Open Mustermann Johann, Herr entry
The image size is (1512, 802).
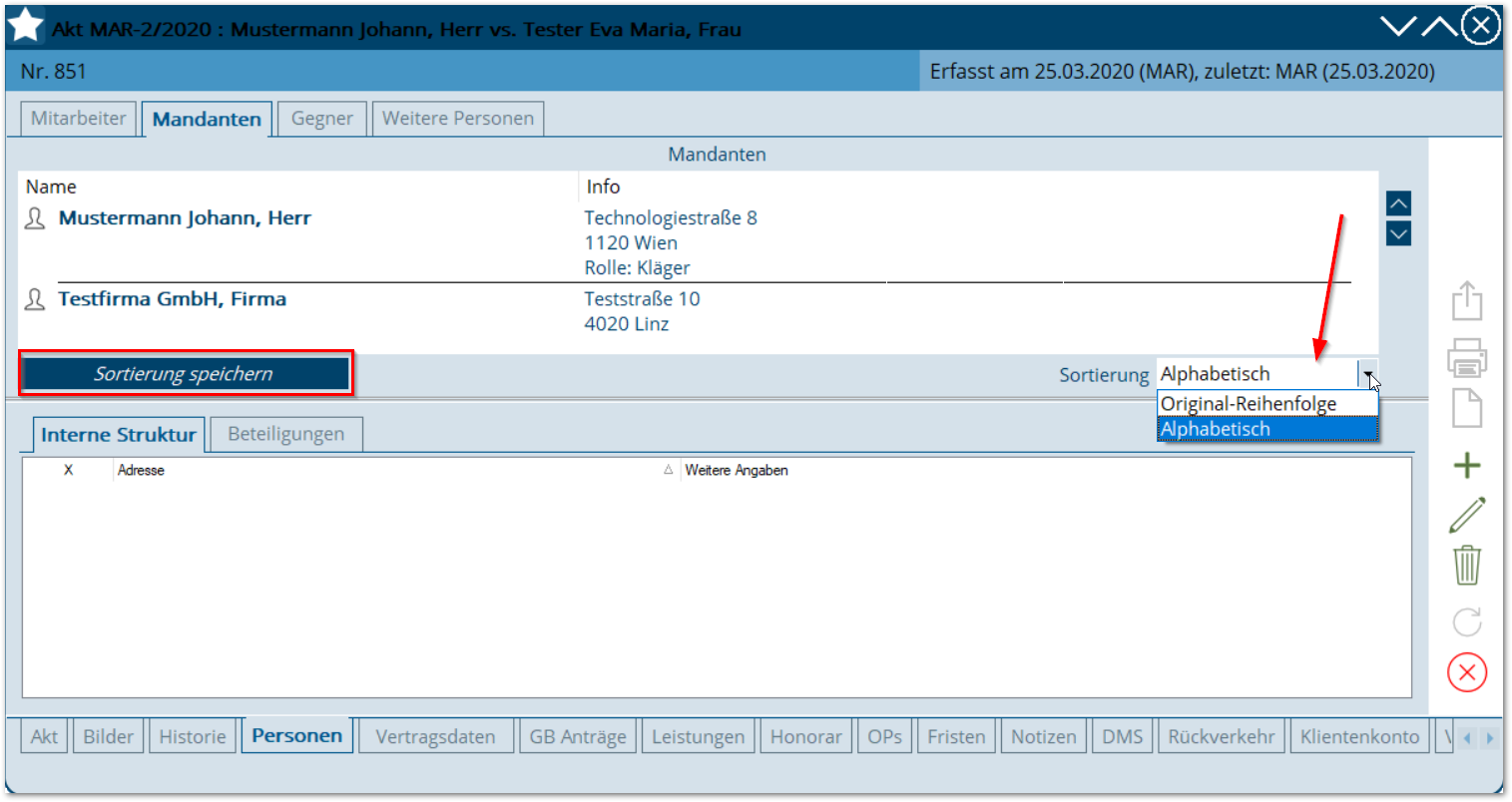tap(185, 217)
